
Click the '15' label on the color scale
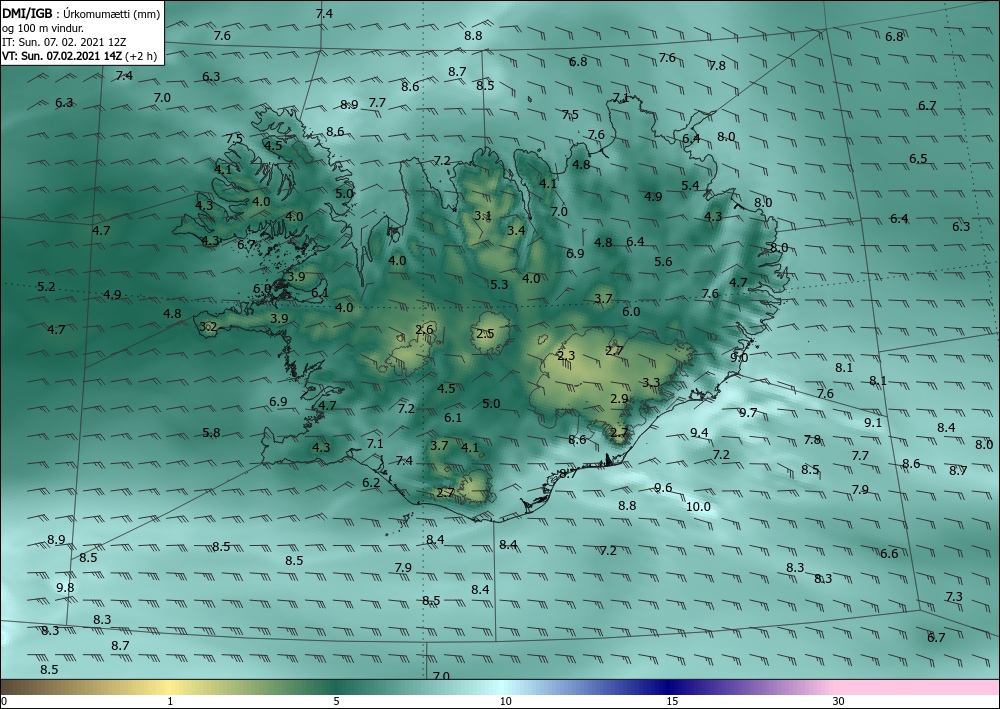tap(672, 701)
